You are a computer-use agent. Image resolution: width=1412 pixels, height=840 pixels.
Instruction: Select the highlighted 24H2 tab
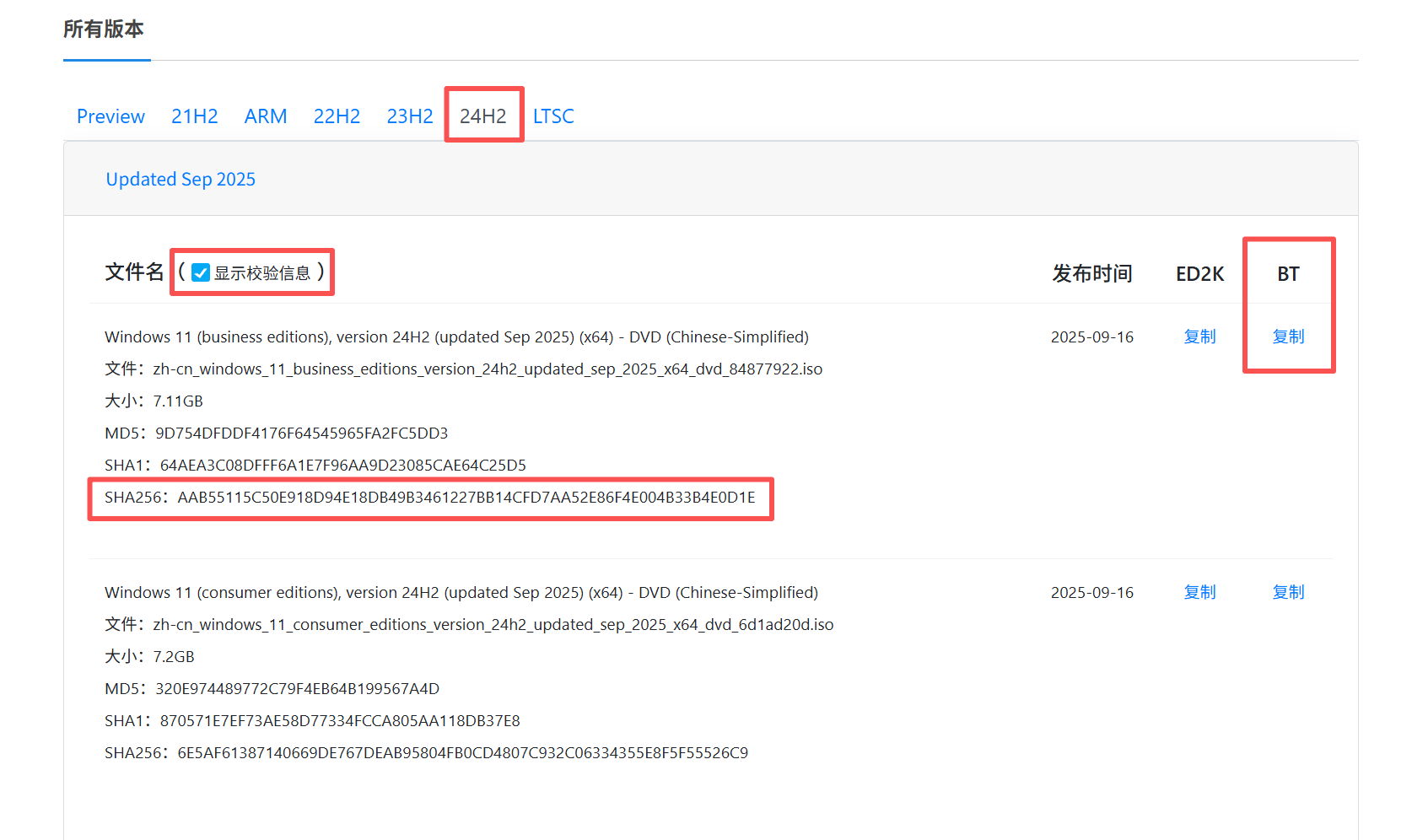click(483, 116)
